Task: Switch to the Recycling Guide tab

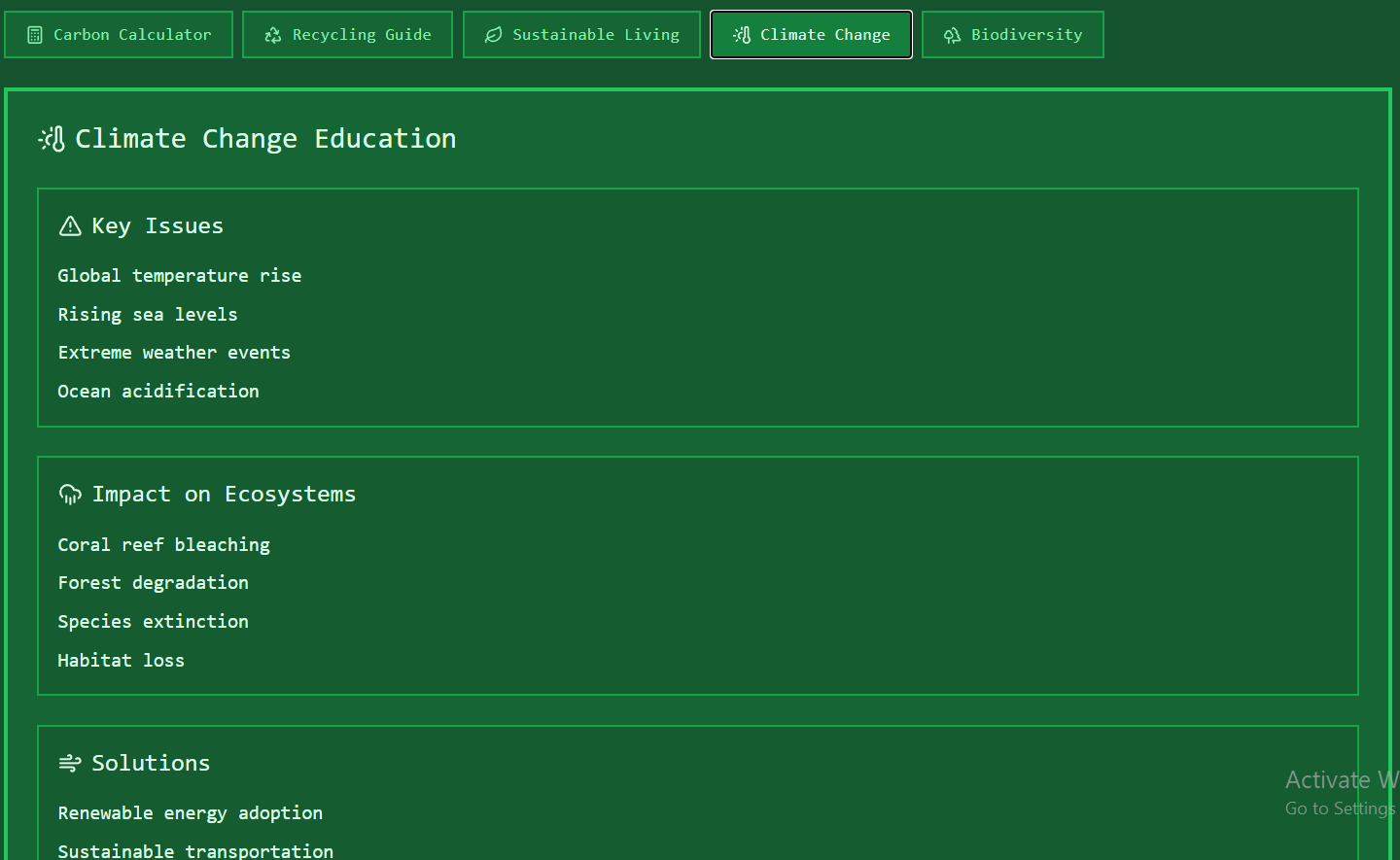Action: (347, 35)
